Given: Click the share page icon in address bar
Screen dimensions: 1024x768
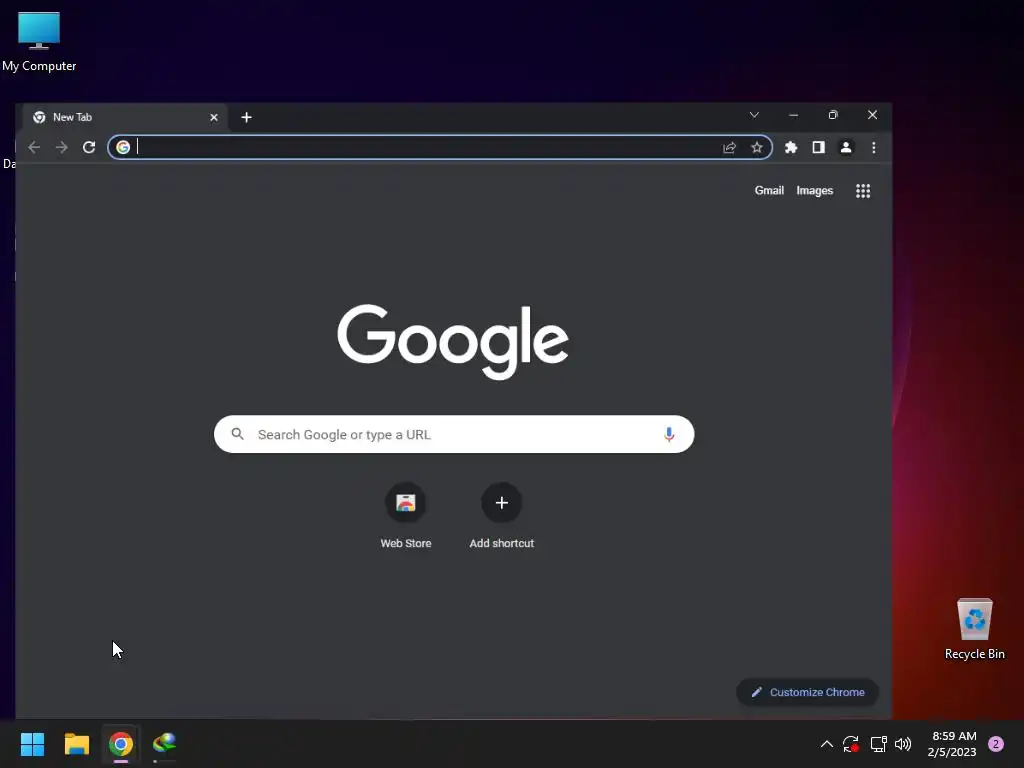Looking at the screenshot, I should (x=729, y=148).
